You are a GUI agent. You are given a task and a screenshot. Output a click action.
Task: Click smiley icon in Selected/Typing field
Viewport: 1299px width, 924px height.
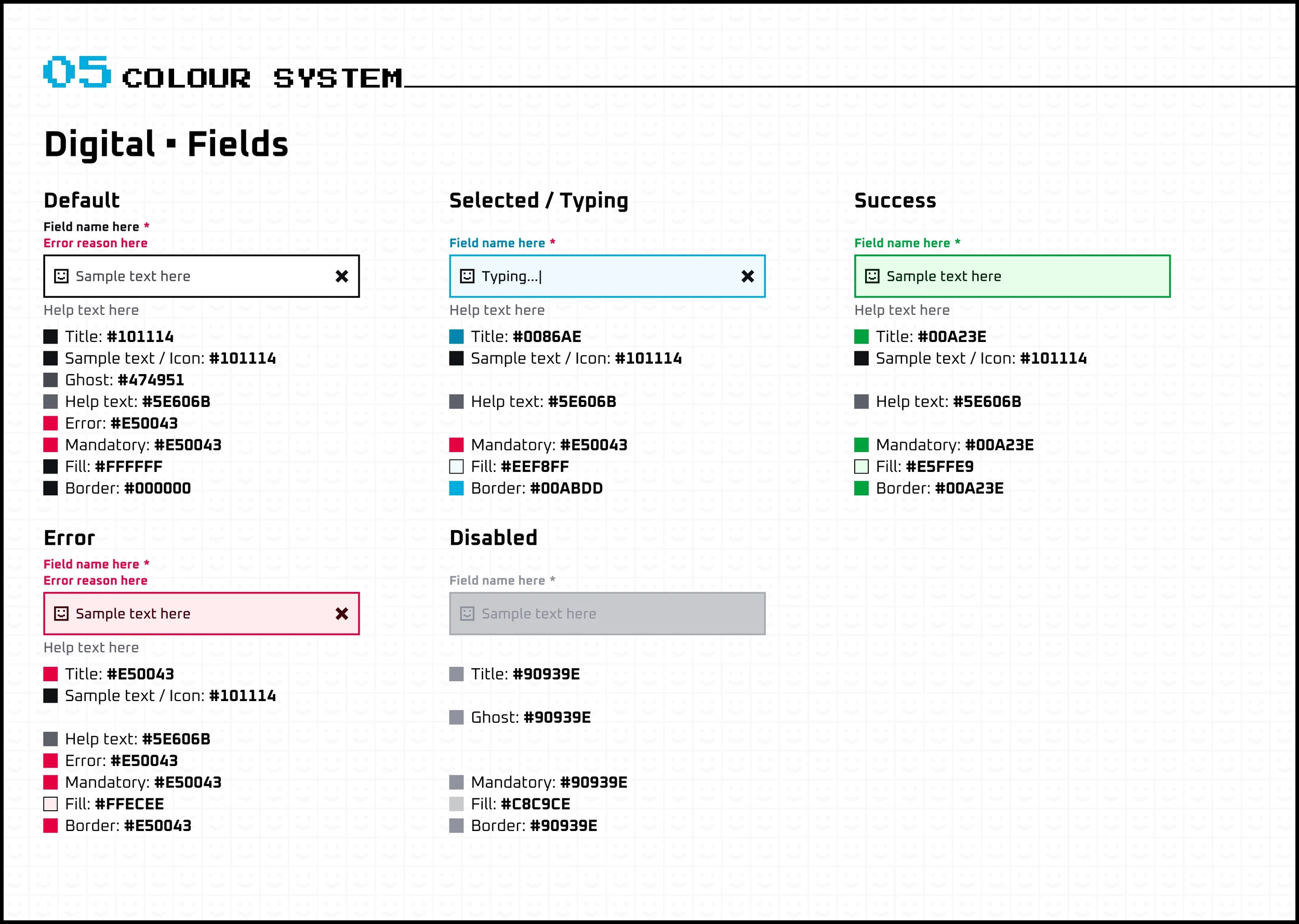coord(467,276)
